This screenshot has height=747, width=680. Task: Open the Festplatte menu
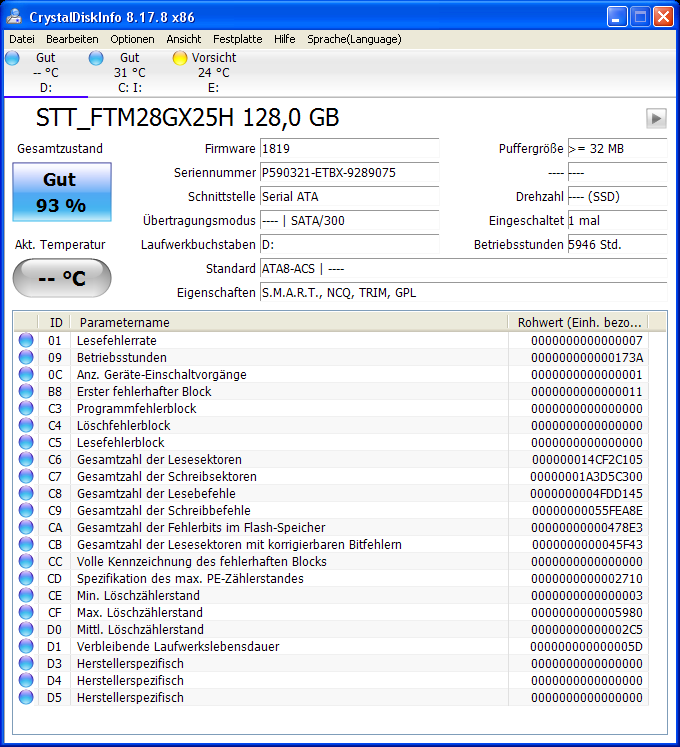[x=237, y=39]
